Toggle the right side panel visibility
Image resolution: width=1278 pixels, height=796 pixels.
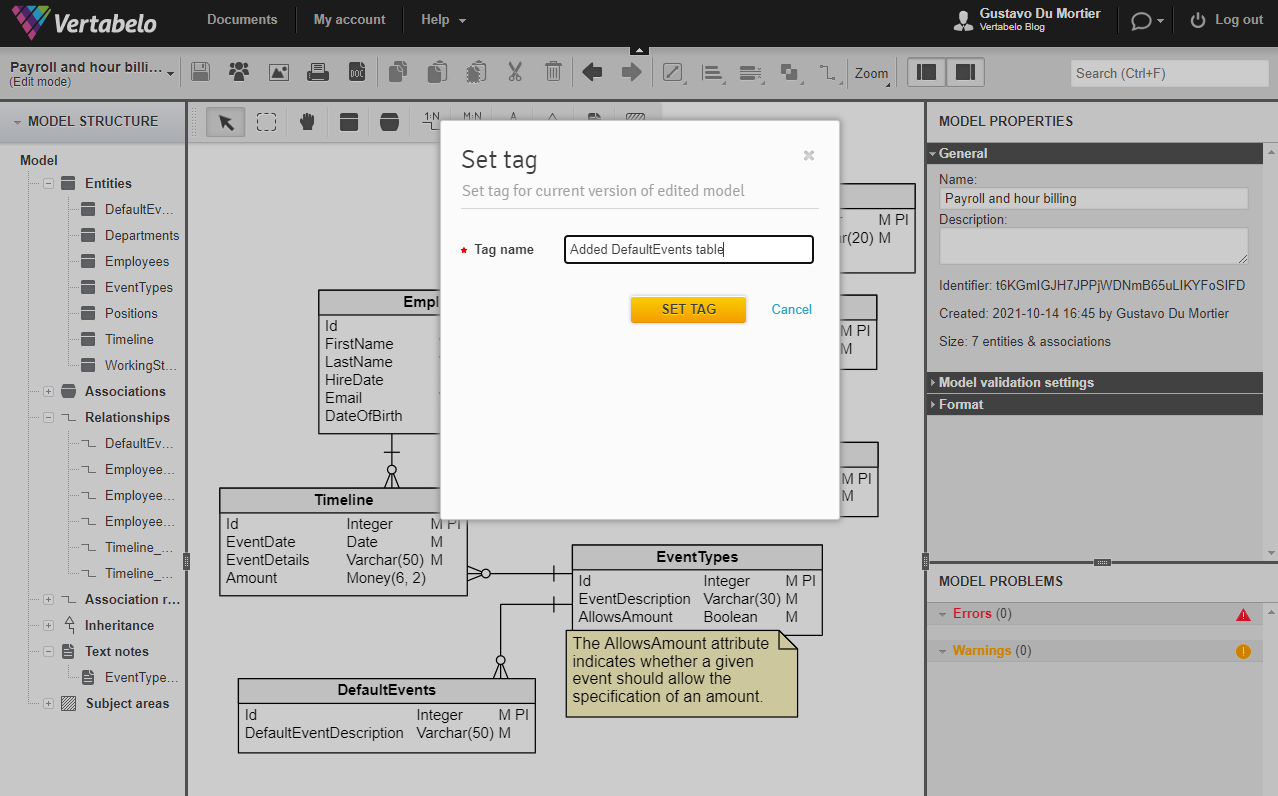pos(965,72)
